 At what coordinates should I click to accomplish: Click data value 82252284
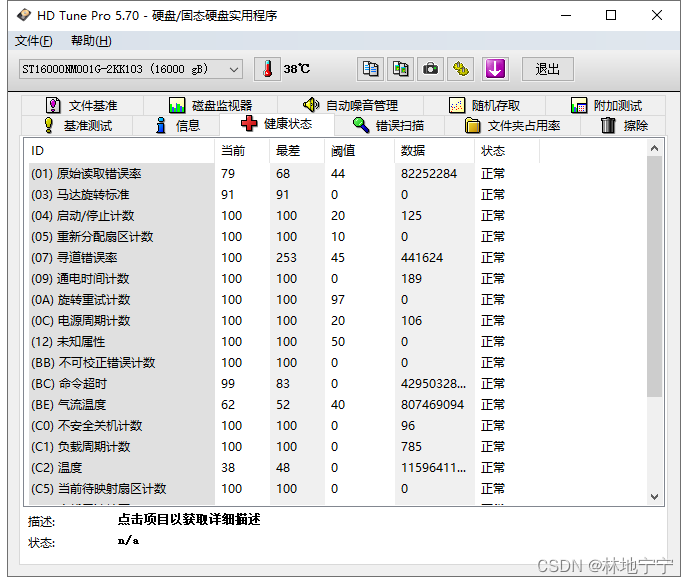pyautogui.click(x=429, y=174)
